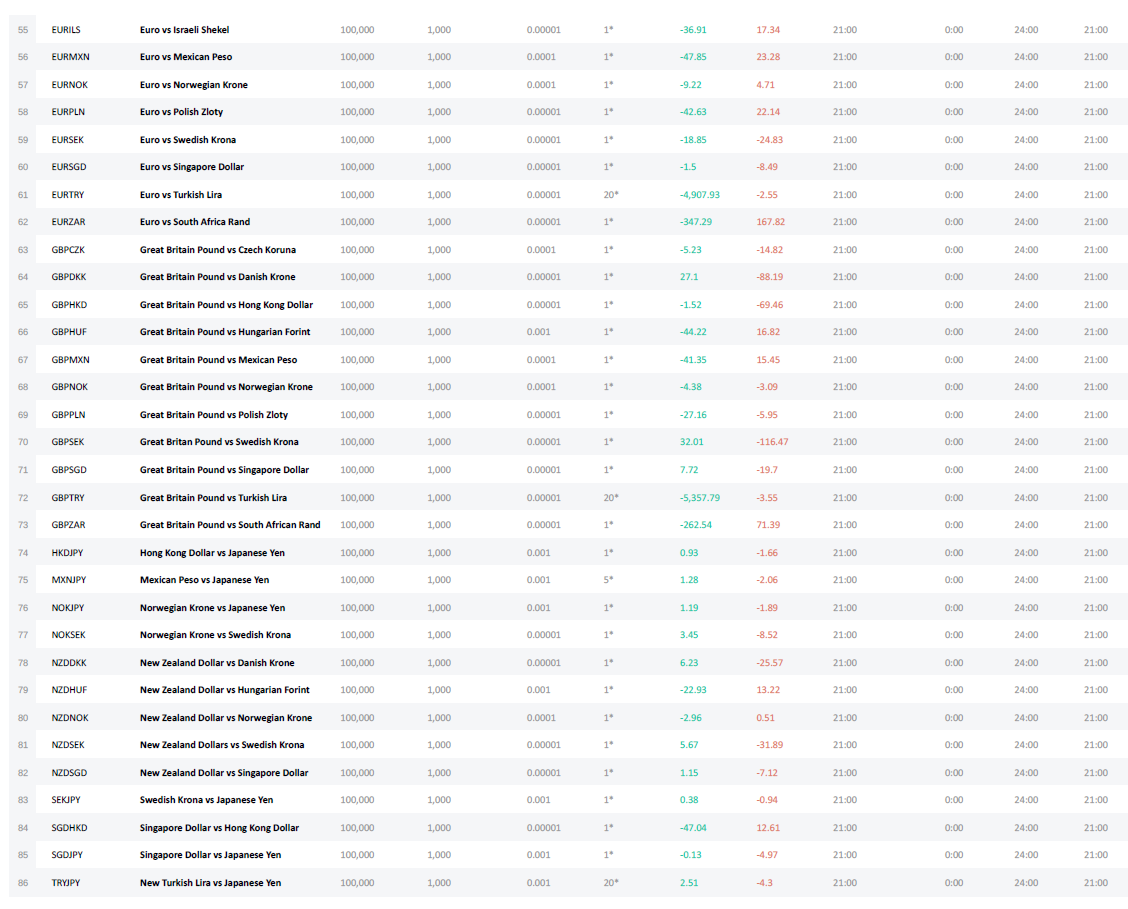Image resolution: width=1128 pixels, height=909 pixels.
Task: Click row number 55
Action: coord(23,30)
